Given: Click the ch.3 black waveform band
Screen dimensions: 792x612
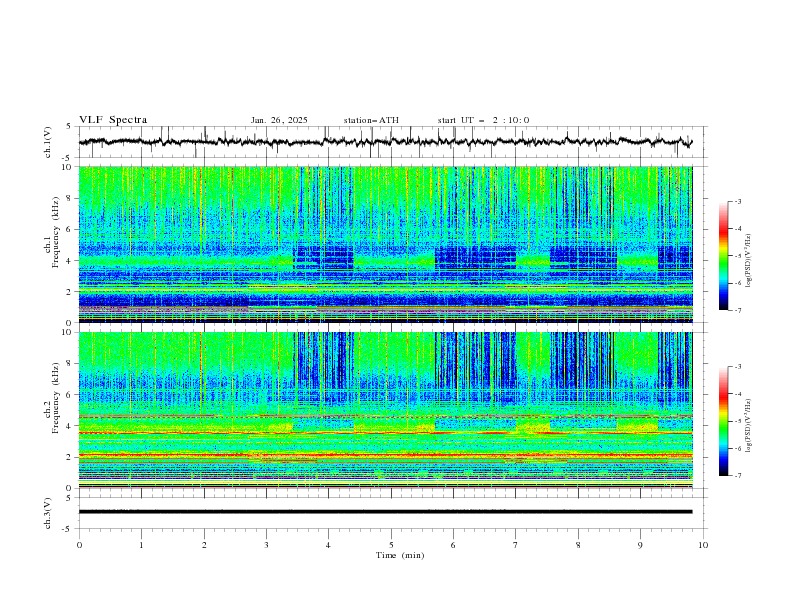Looking at the screenshot, I should [x=385, y=512].
